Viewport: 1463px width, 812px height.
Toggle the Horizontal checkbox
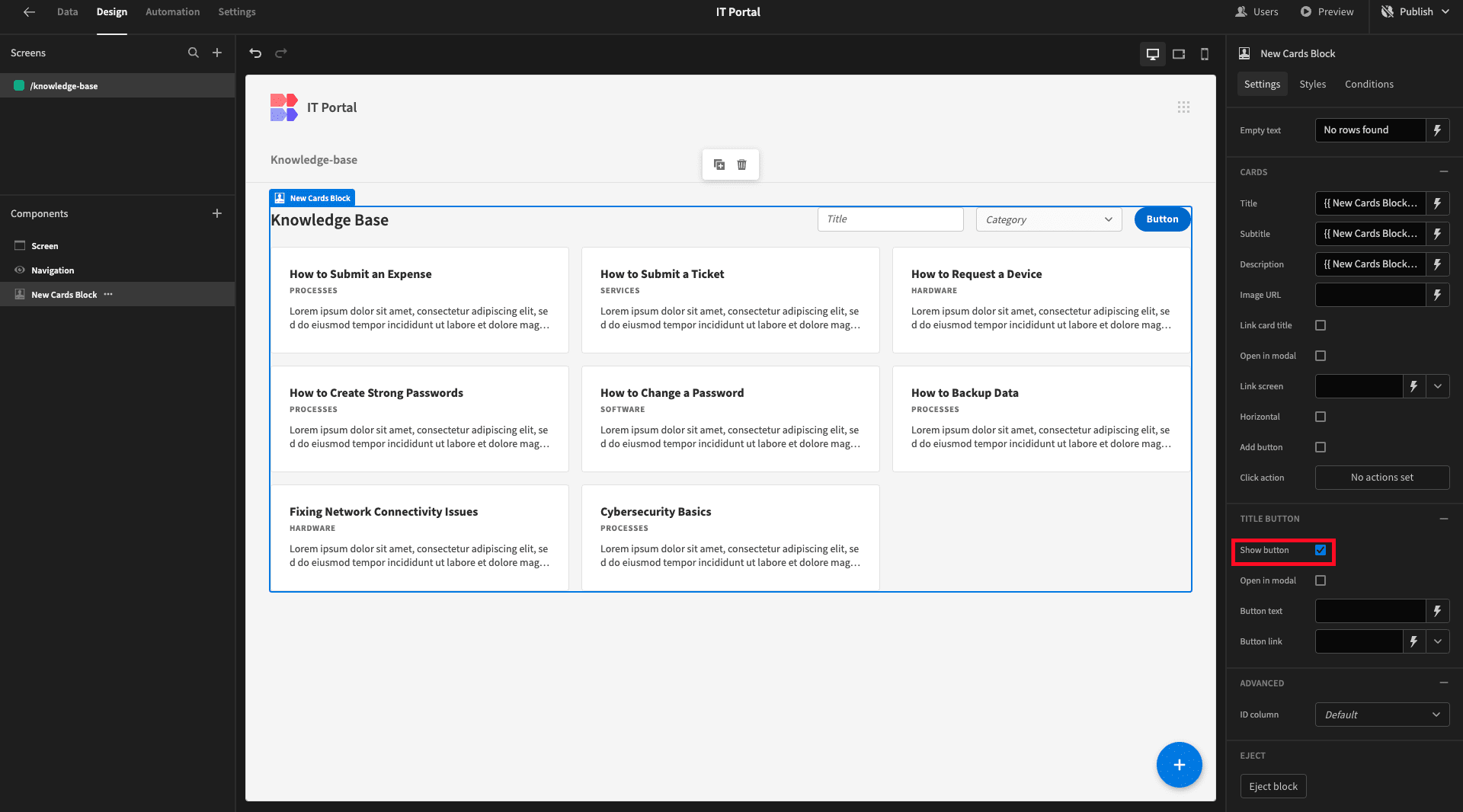(x=1321, y=417)
